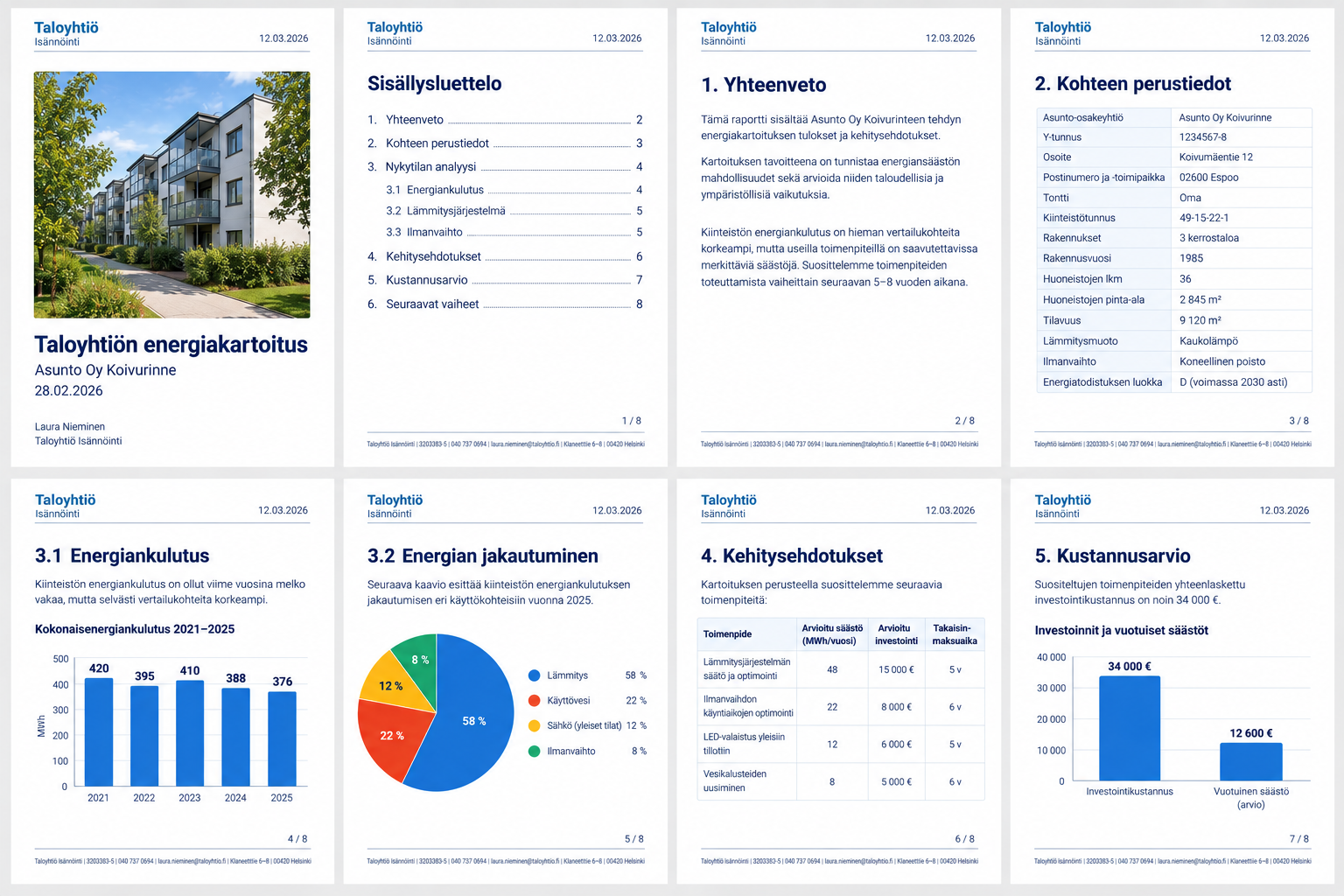
Task: Select the LED-valaistus yleisiin tiloihin row
Action: pos(842,744)
